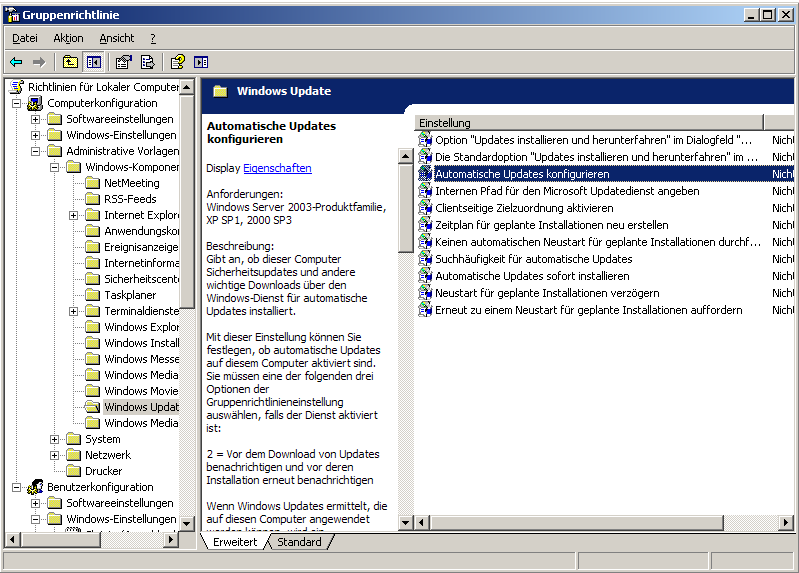Click the NetMeeting folder icon
Viewport: 799px width, 573px height.
coord(92,183)
